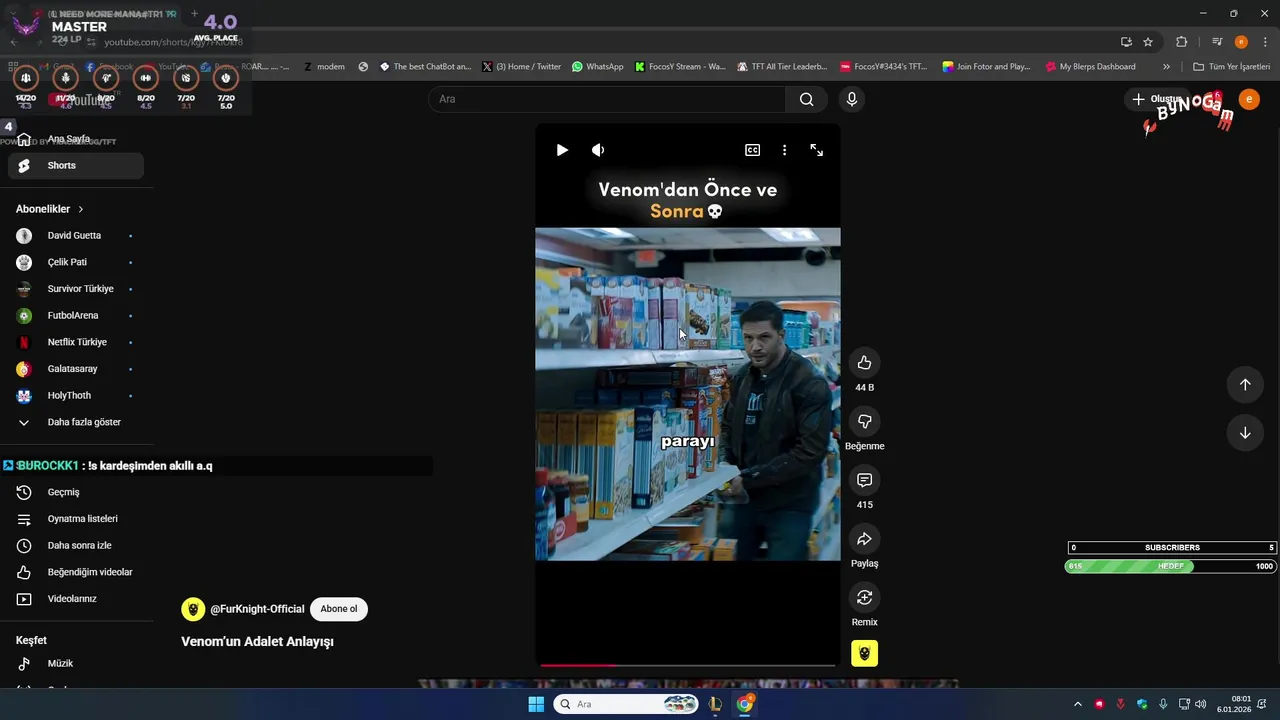Play the Venom short video
The image size is (1280, 720).
click(562, 150)
